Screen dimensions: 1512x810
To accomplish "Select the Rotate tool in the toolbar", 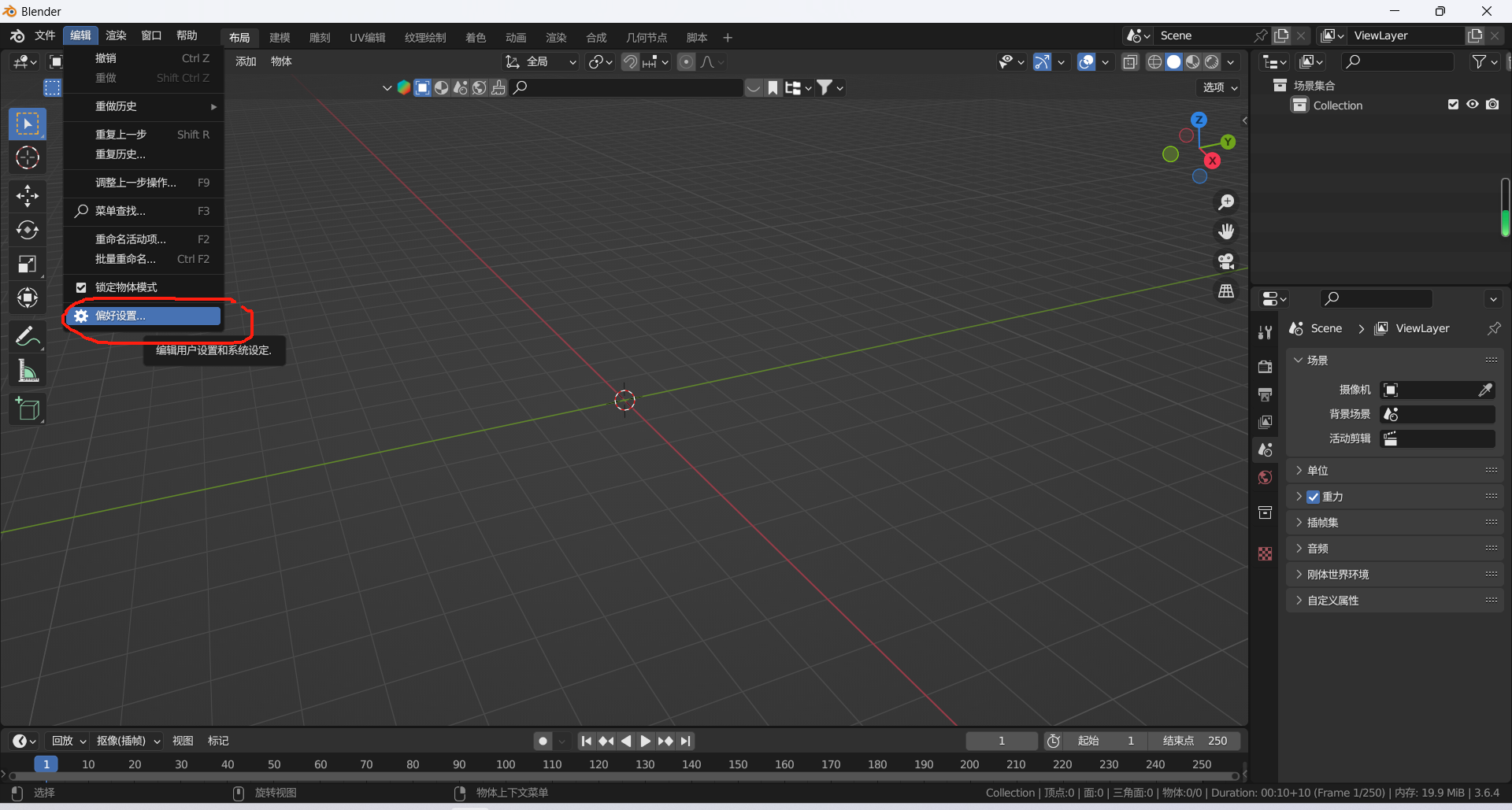I will click(x=28, y=230).
